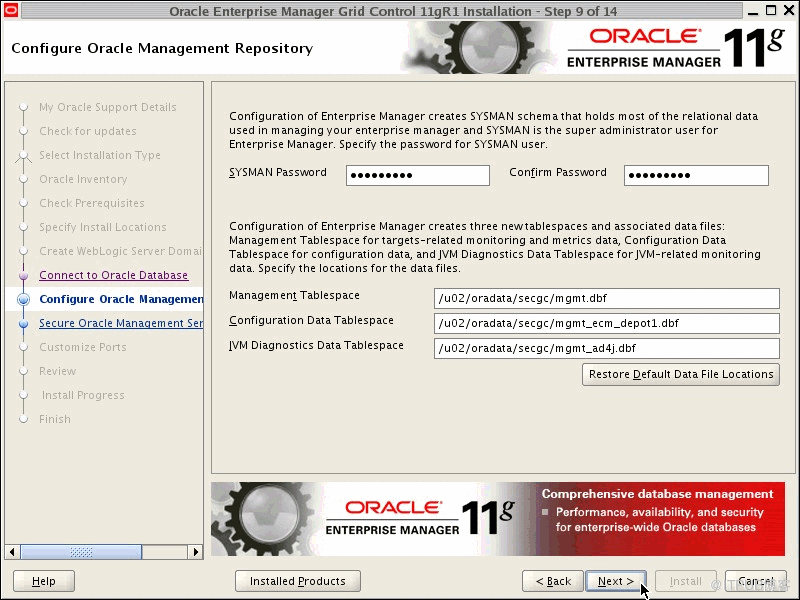Click Restore Default Data File Locations
Viewport: 800px width, 600px height.
pyautogui.click(x=681, y=374)
